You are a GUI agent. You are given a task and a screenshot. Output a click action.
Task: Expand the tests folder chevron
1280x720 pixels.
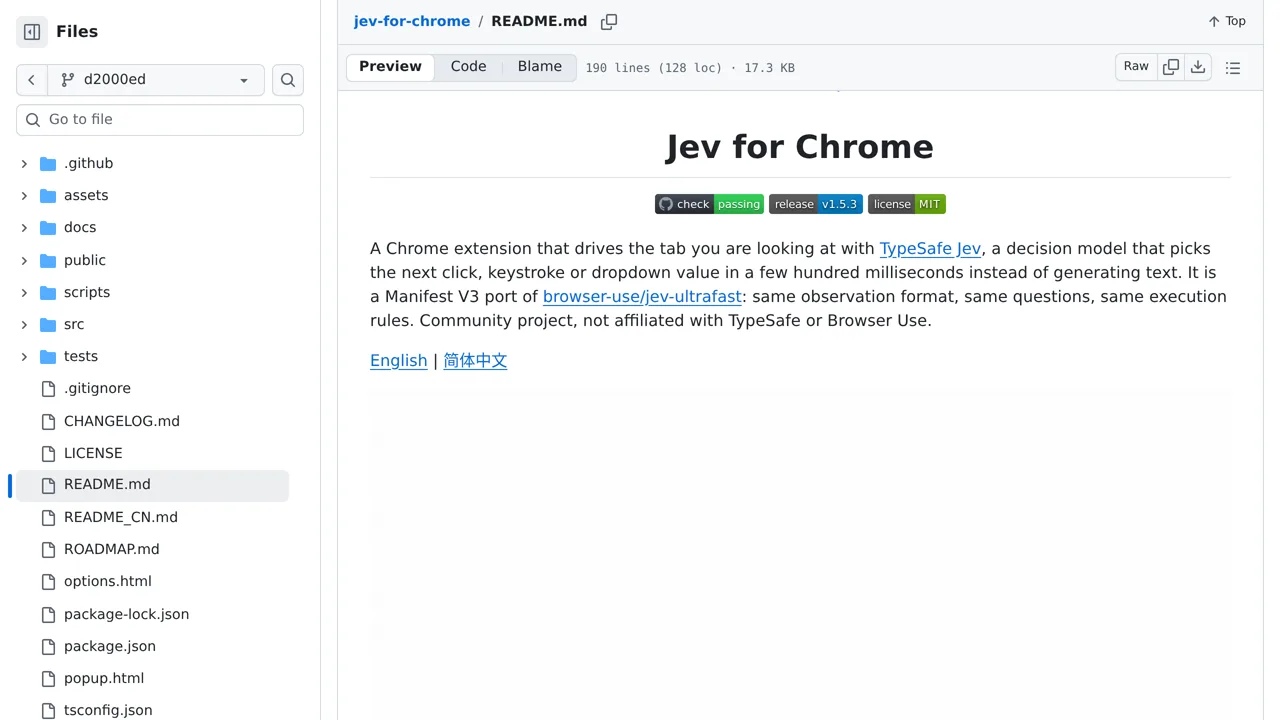pyautogui.click(x=24, y=357)
